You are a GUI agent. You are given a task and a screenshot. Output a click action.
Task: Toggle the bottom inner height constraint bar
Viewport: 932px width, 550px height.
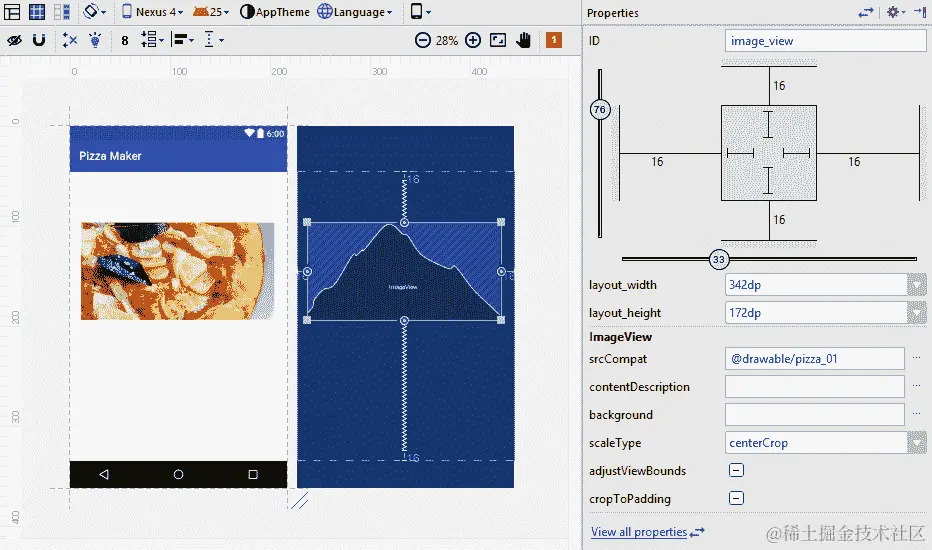[x=769, y=180]
